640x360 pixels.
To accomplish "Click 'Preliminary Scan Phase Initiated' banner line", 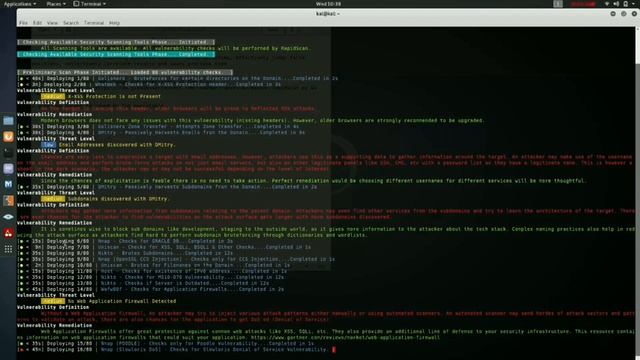I will point(125,72).
